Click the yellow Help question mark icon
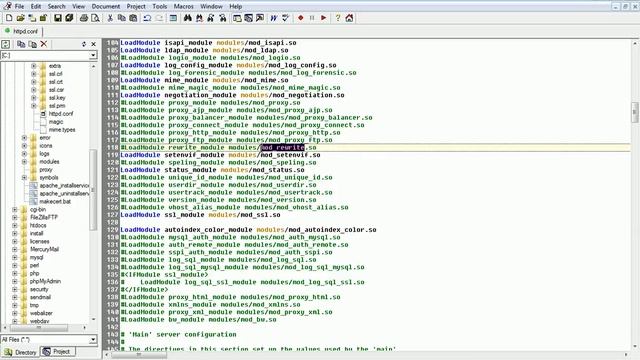Image resolution: width=640 pixels, height=360 pixels. [x=338, y=18]
